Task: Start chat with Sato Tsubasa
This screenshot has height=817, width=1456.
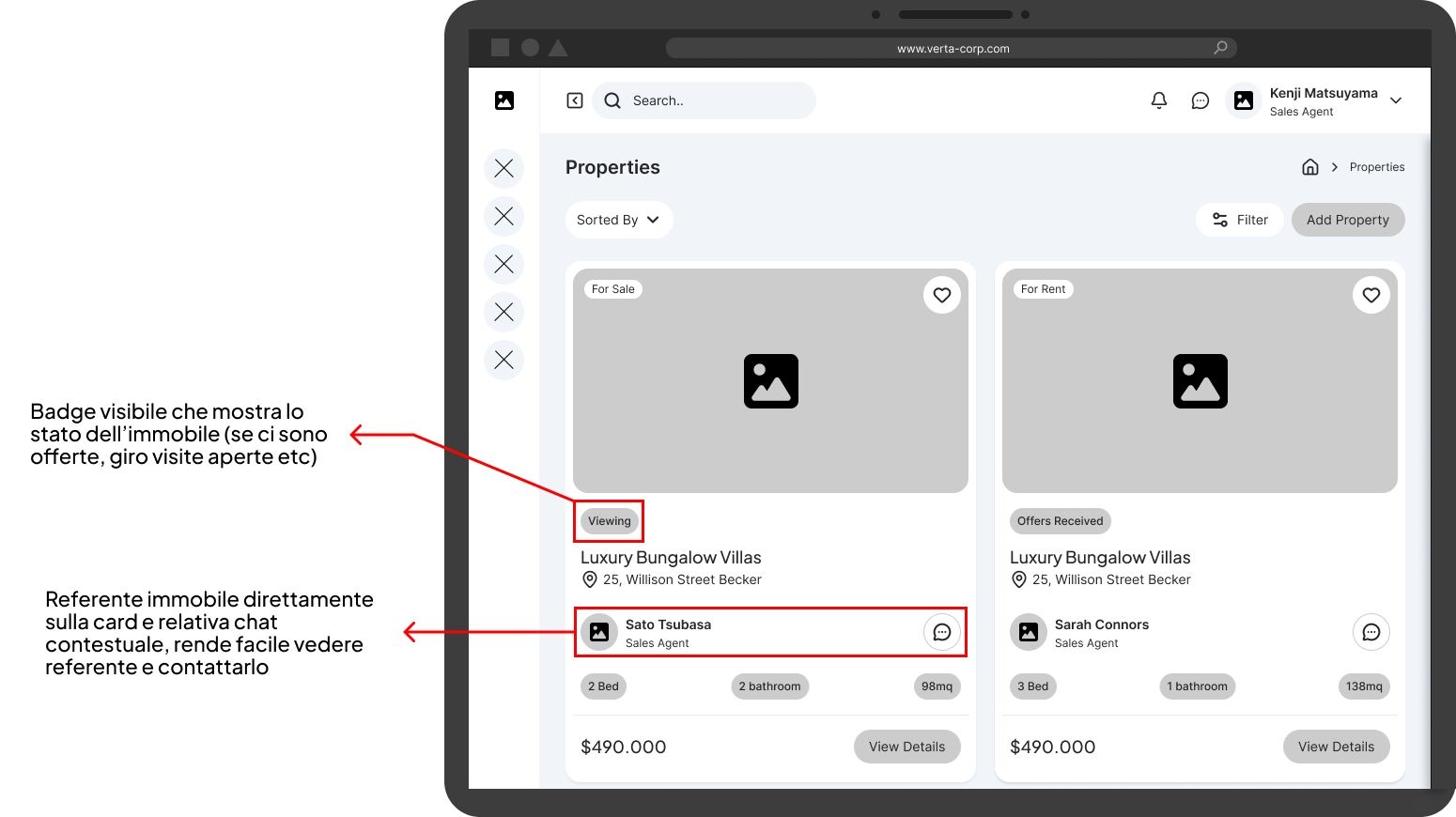Action: [942, 632]
